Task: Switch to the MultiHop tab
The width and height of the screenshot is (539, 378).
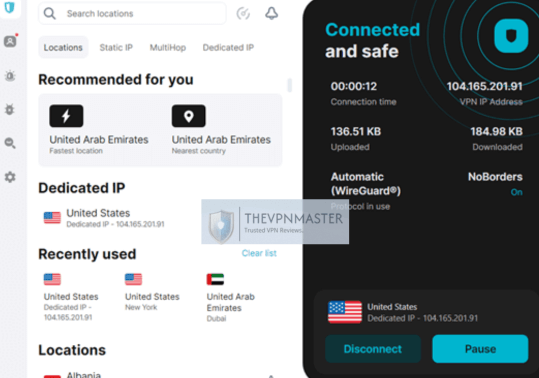Action: pyautogui.click(x=168, y=47)
